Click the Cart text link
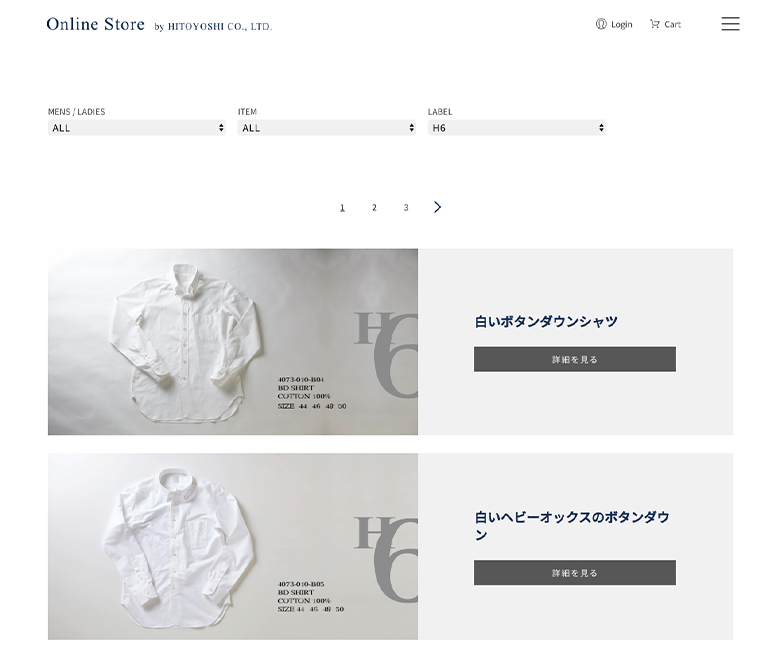 coord(672,24)
